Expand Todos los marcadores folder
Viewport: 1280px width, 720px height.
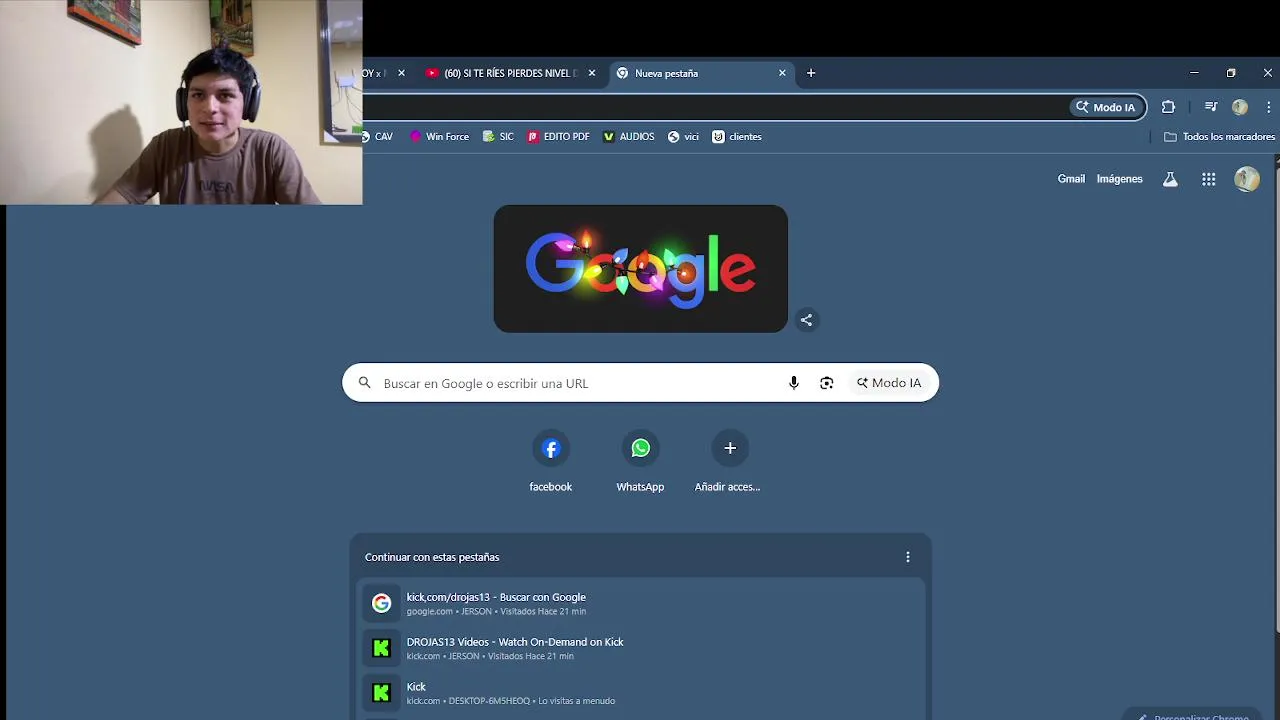click(x=1219, y=137)
